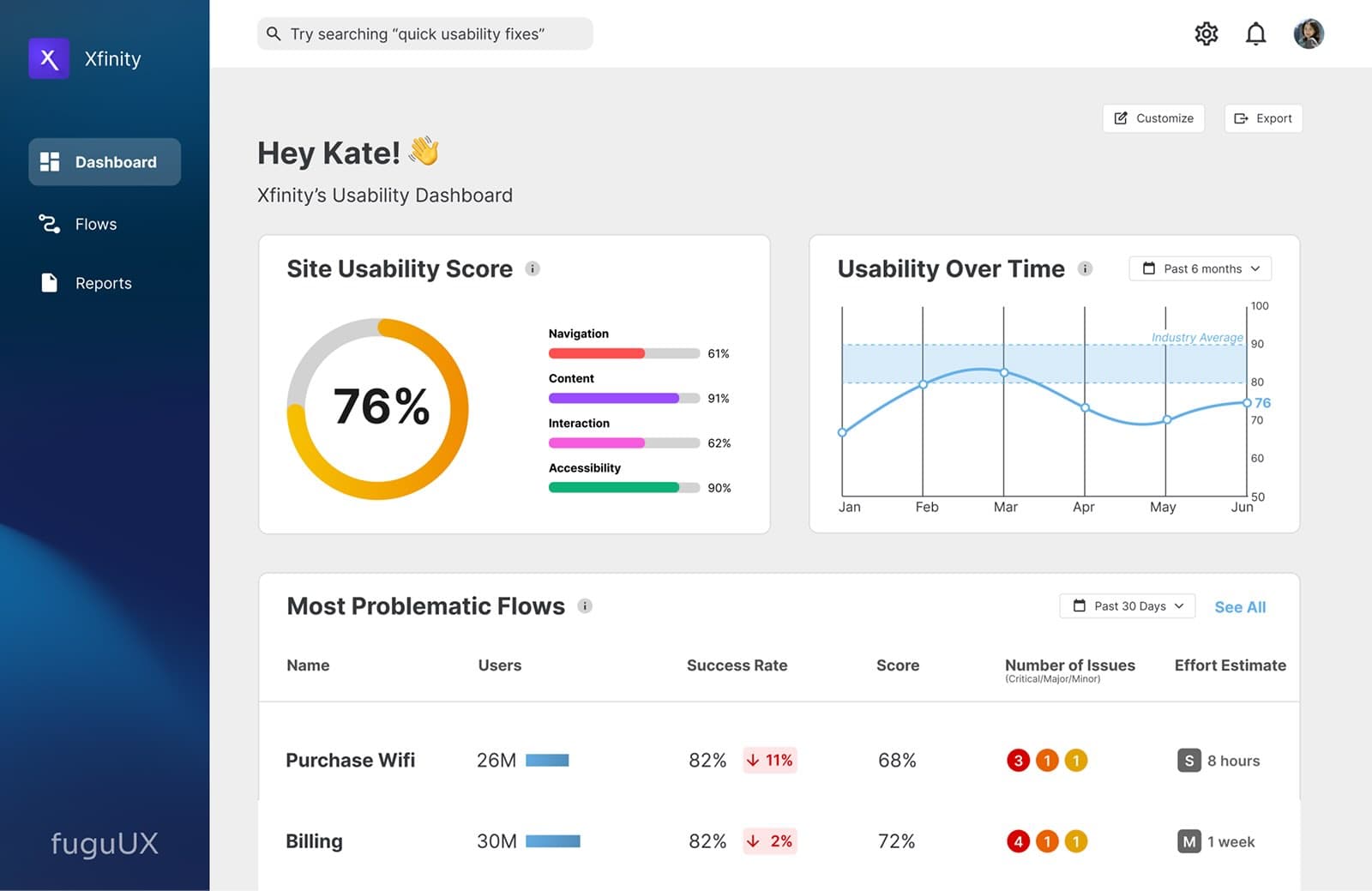1372x891 pixels.
Task: Open the See All flows link
Action: point(1240,606)
